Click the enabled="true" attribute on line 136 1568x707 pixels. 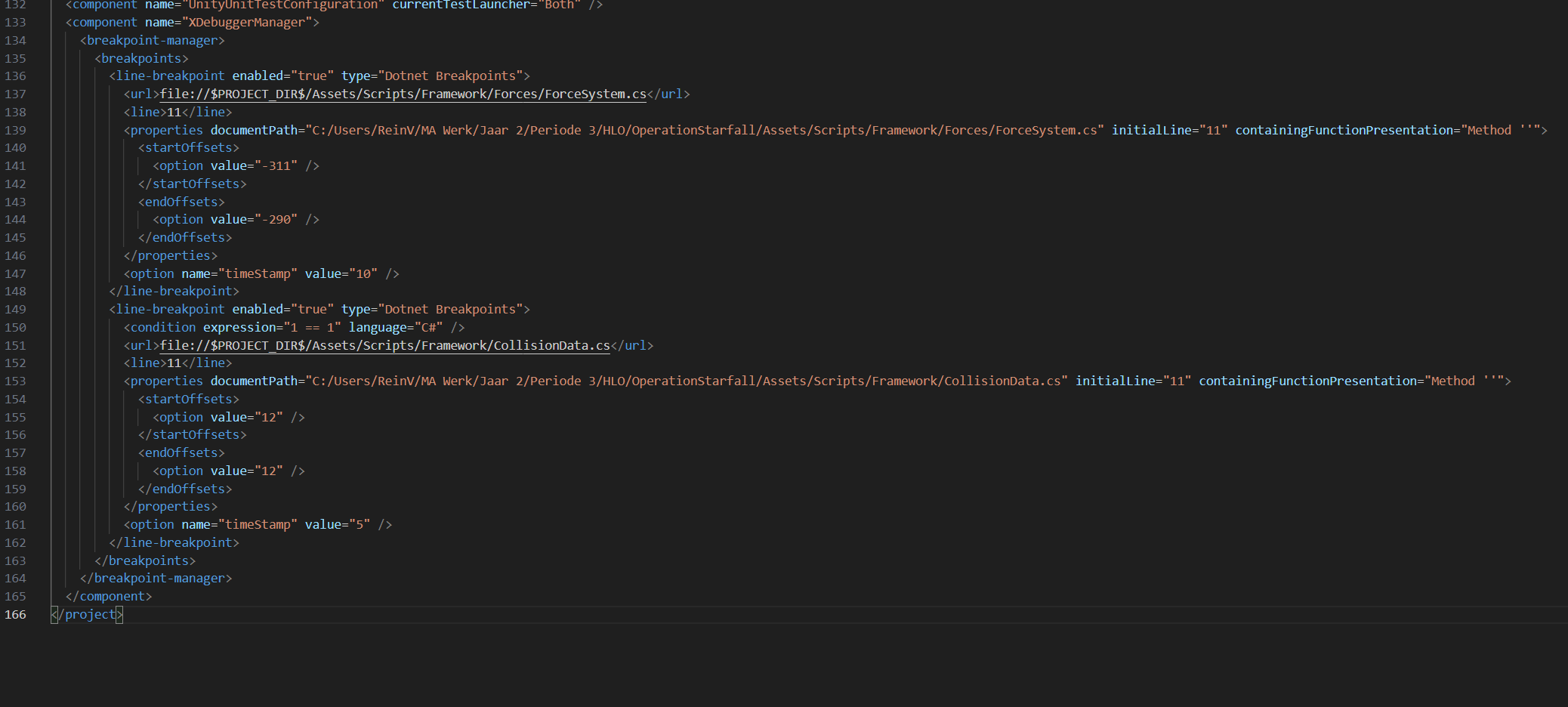pyautogui.click(x=282, y=76)
